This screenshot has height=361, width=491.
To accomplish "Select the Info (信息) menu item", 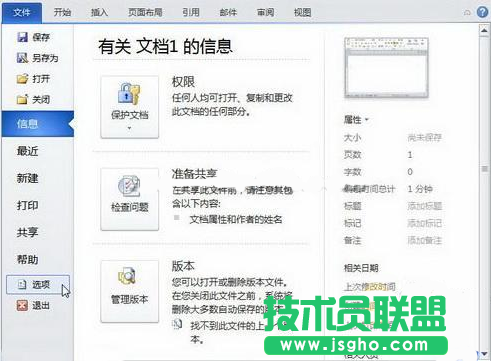I will (38, 124).
